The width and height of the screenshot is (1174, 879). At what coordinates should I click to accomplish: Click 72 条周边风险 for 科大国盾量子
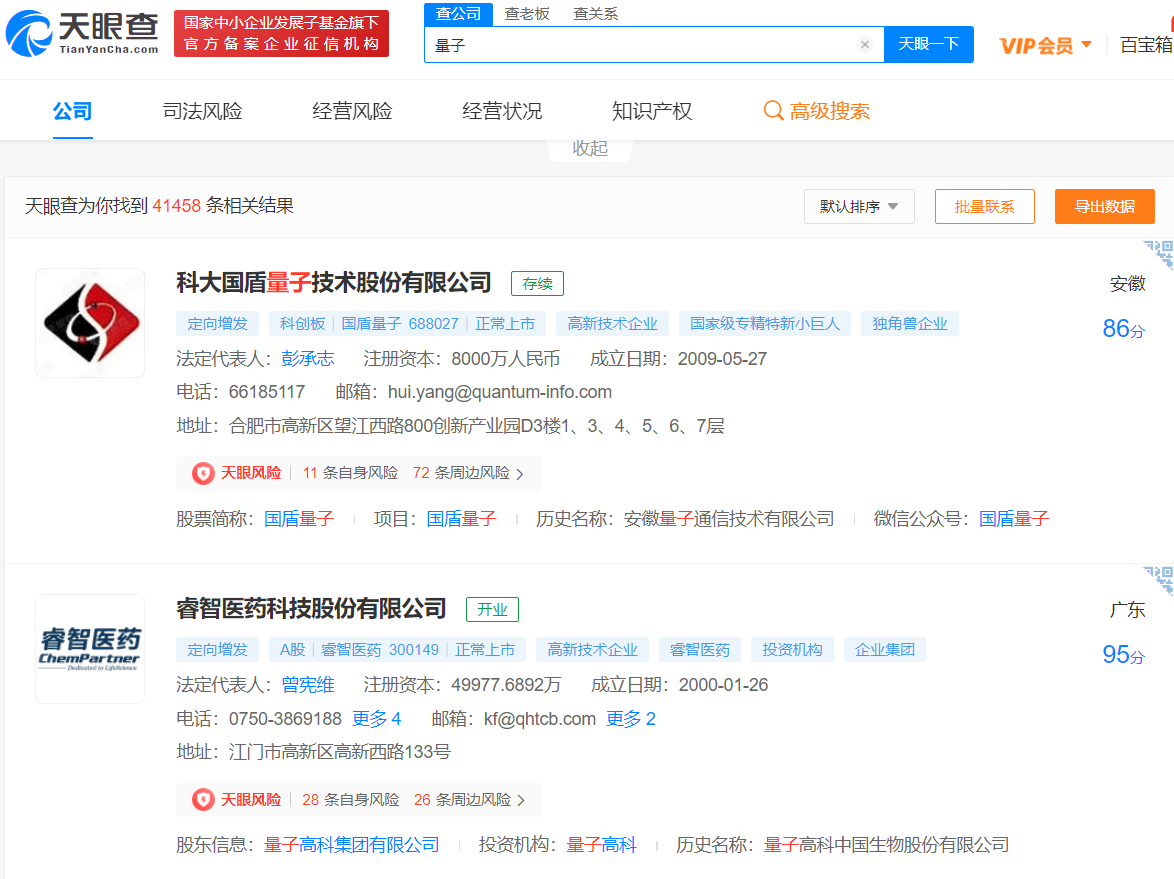click(x=461, y=473)
